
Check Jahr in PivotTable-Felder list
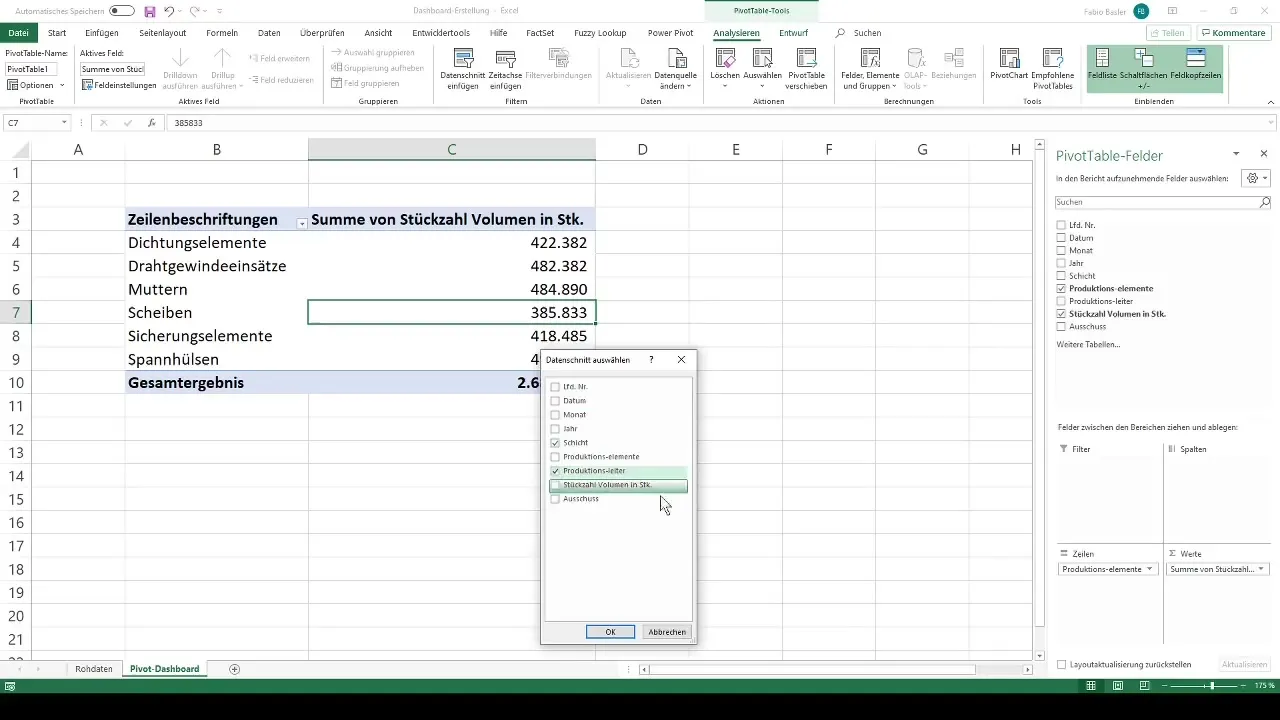pos(1061,263)
